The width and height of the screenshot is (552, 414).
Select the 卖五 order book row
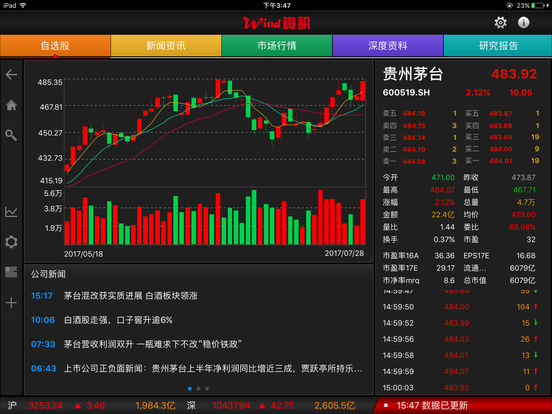pos(420,113)
